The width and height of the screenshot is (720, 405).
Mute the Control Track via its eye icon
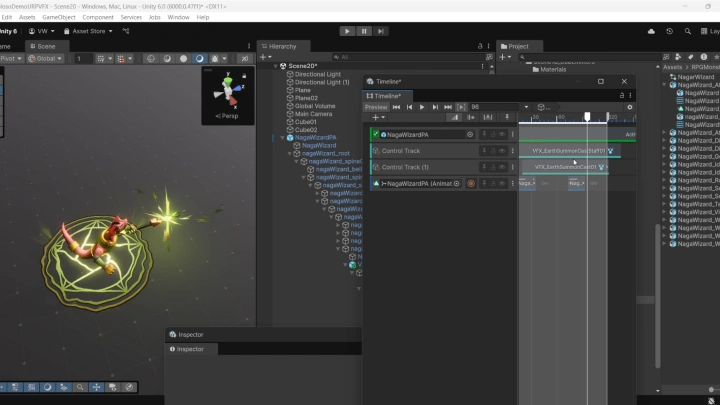coord(502,151)
